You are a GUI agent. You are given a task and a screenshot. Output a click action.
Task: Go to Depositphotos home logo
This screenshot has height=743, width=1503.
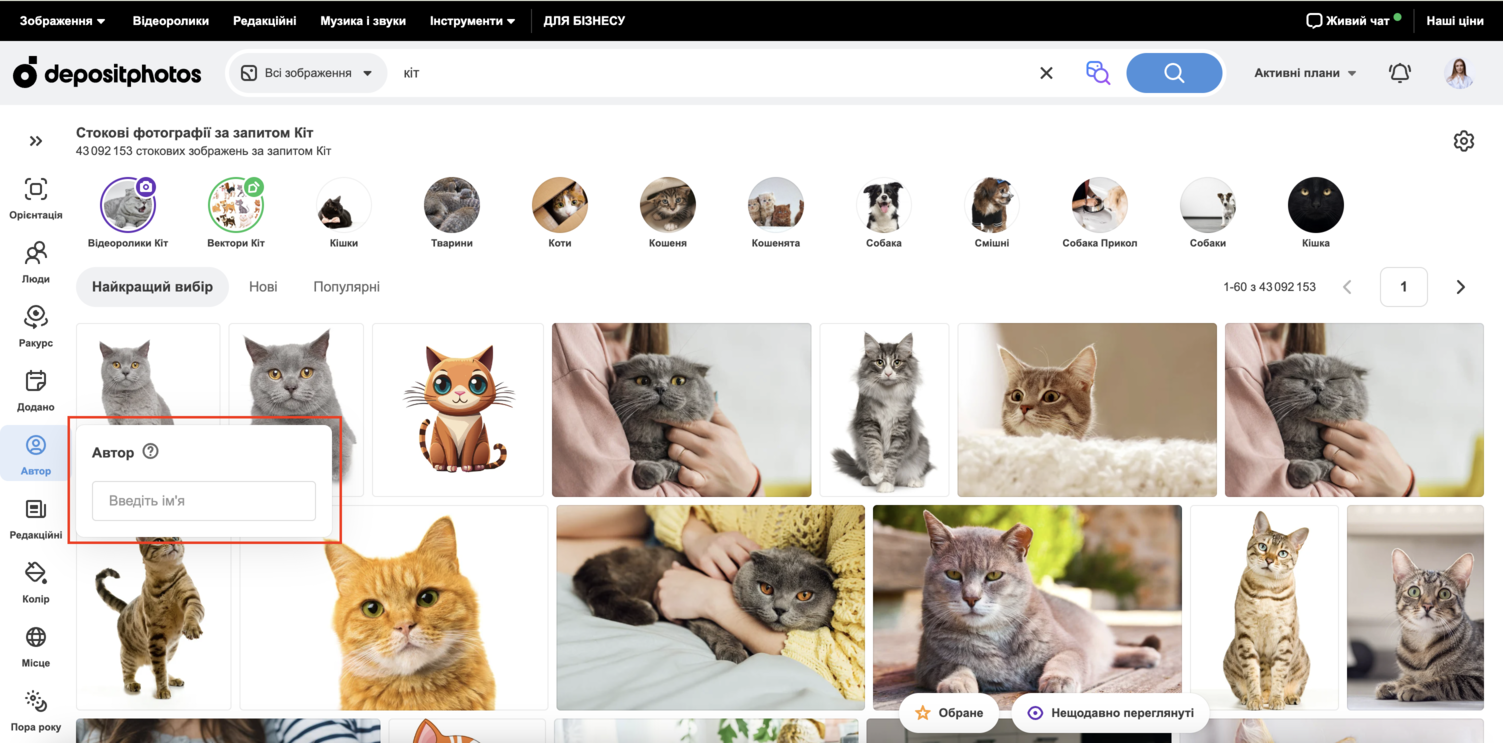point(107,73)
